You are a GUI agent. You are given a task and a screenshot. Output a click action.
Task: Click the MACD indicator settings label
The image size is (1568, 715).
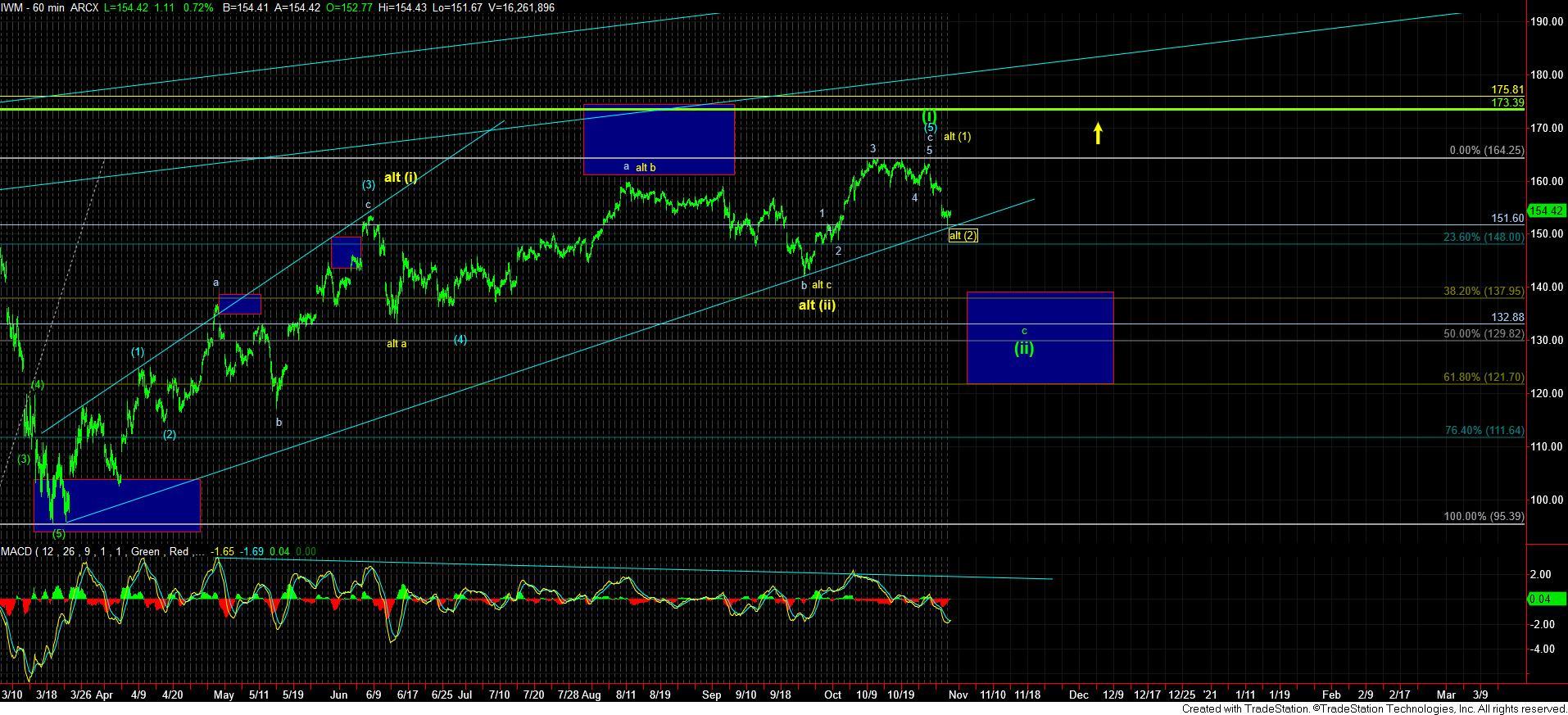102,552
